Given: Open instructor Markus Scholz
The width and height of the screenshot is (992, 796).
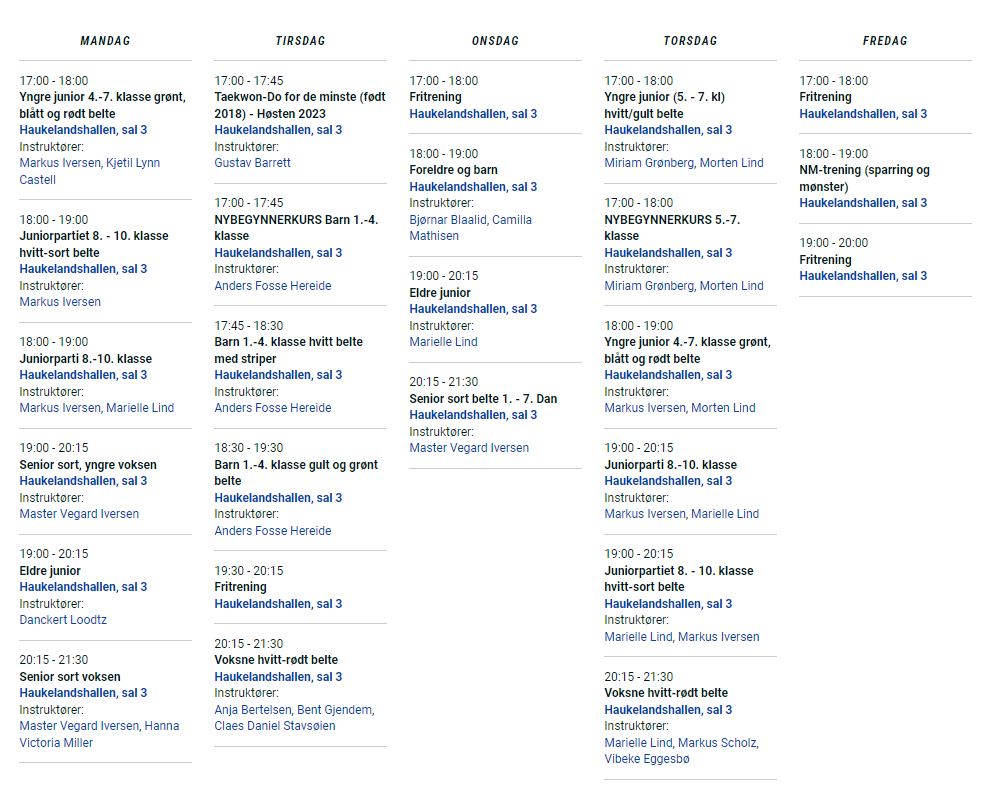Looking at the screenshot, I should [717, 742].
